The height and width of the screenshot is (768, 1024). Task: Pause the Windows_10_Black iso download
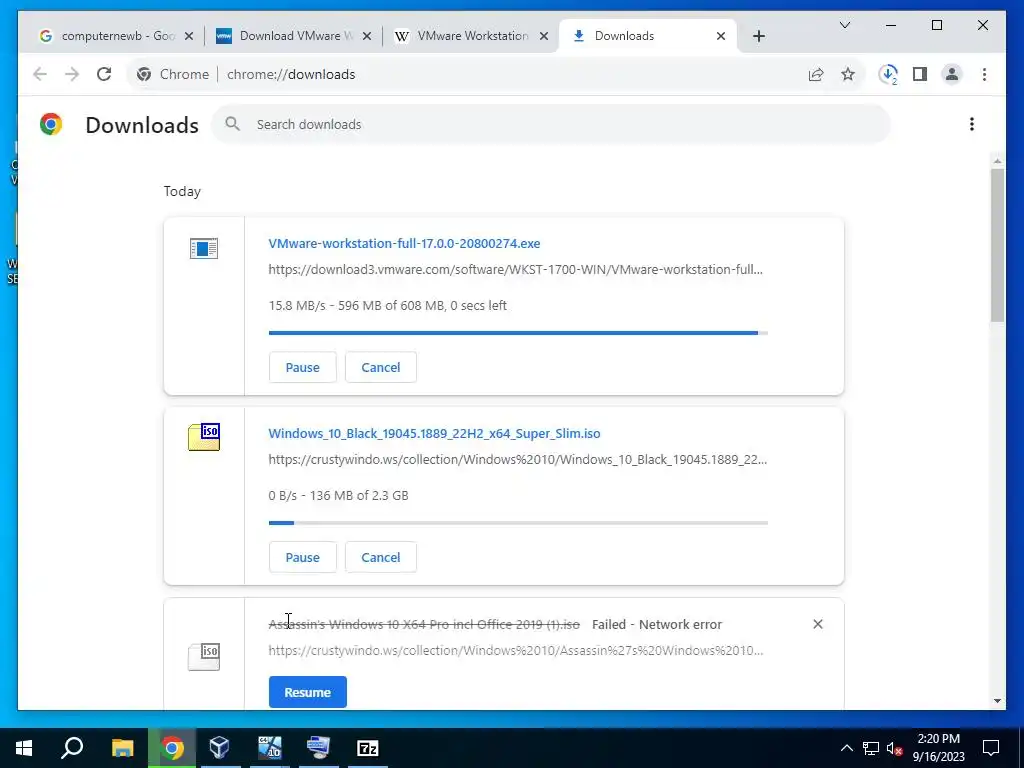point(302,557)
